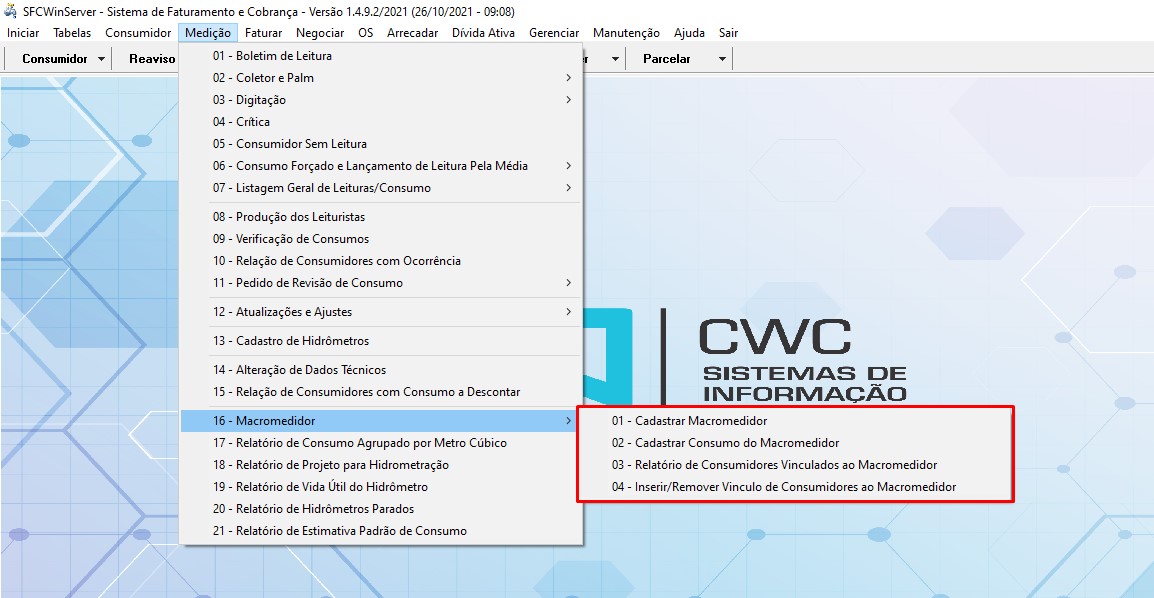Choose Relatório de Hidrômetros Parados
The width and height of the screenshot is (1154, 598).
(313, 509)
